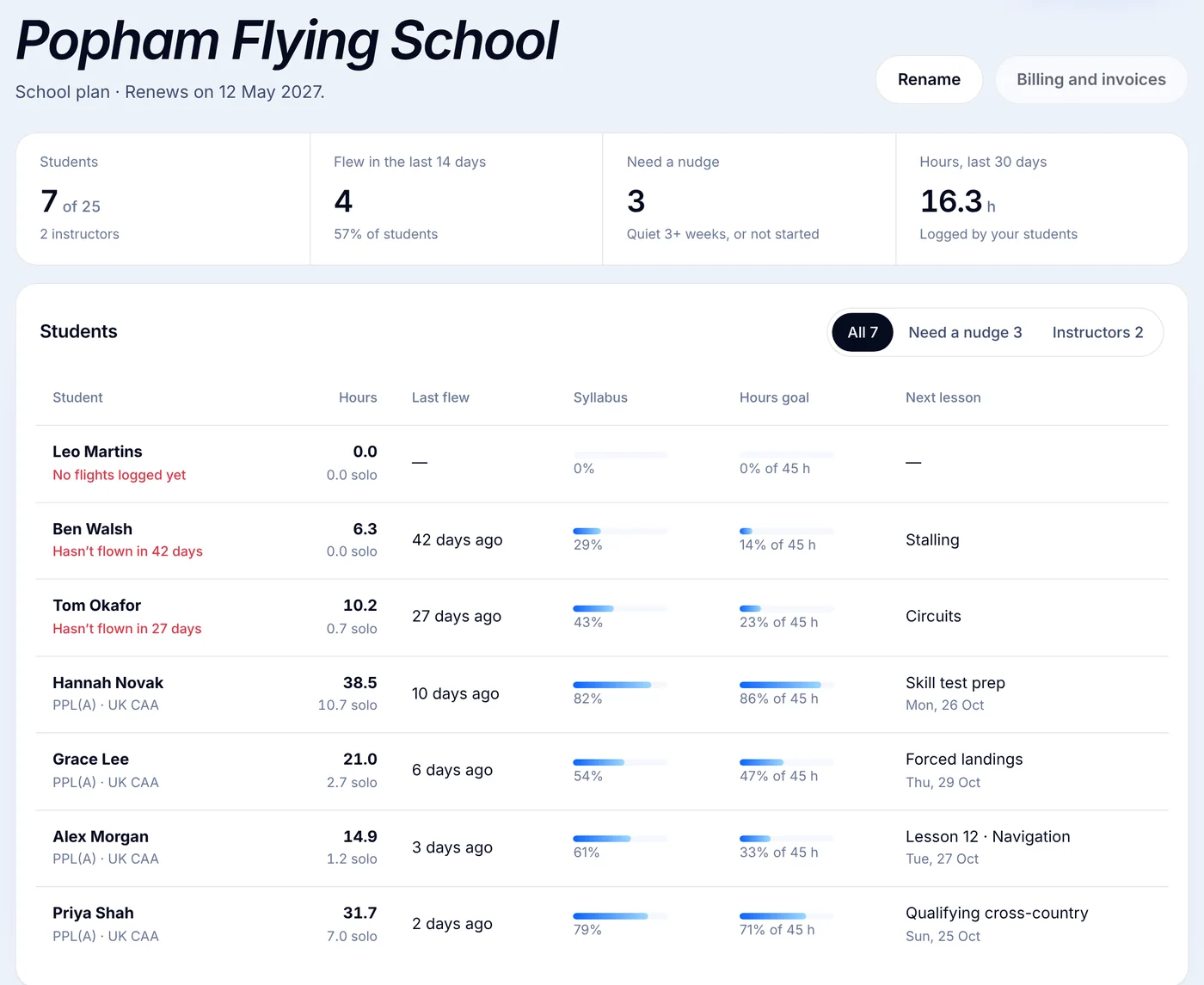Click Tom Okafor's 43% syllabus progress bar

pos(620,608)
